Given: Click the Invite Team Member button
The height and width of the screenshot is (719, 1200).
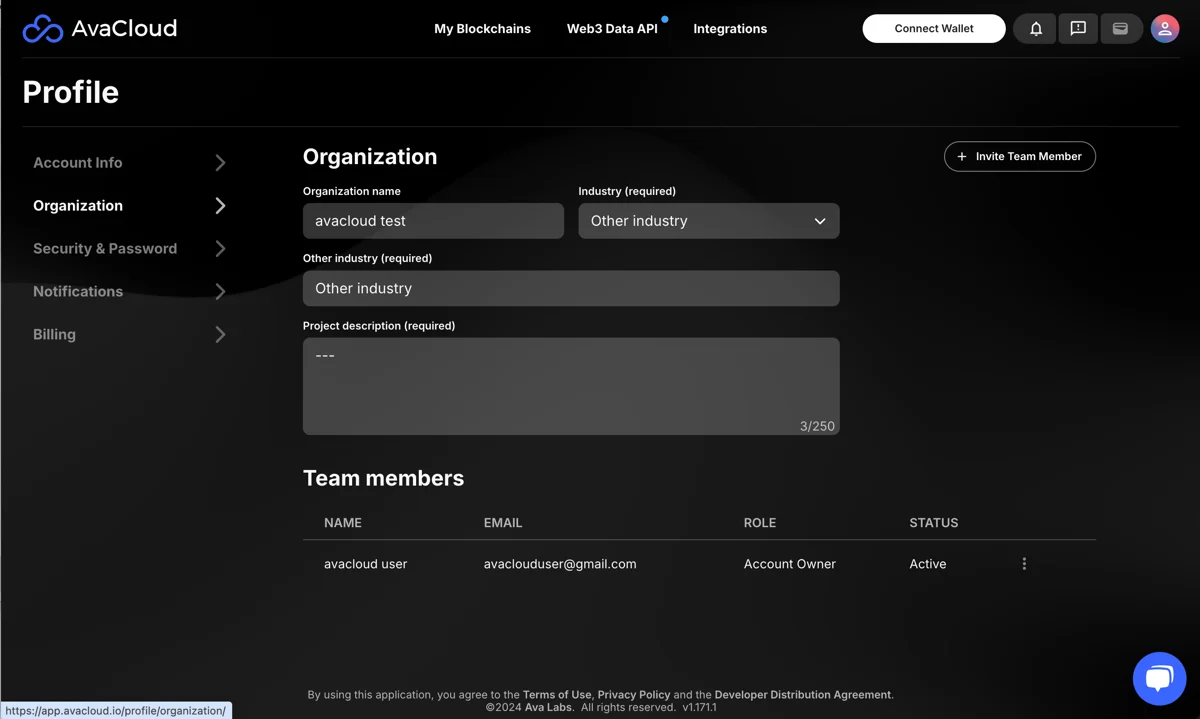Looking at the screenshot, I should tap(1019, 157).
